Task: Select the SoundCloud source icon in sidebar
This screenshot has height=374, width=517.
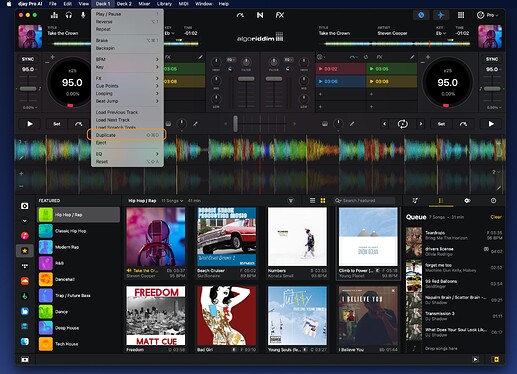Action: (25, 281)
